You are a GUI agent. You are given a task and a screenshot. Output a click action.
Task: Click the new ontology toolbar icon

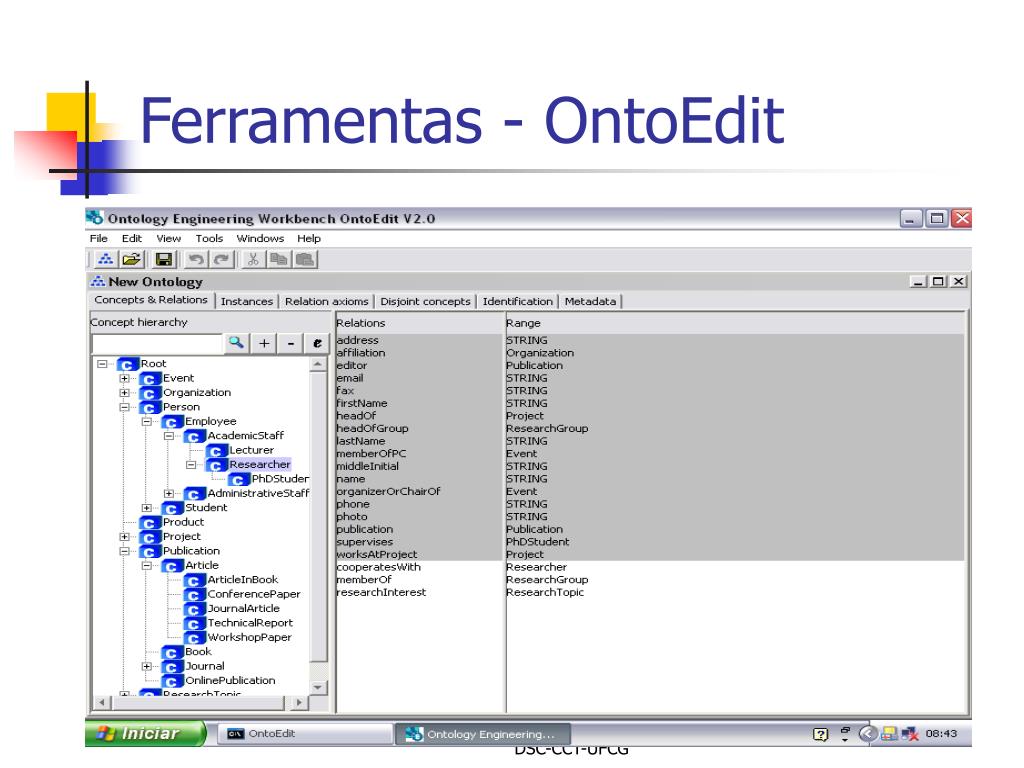click(105, 259)
